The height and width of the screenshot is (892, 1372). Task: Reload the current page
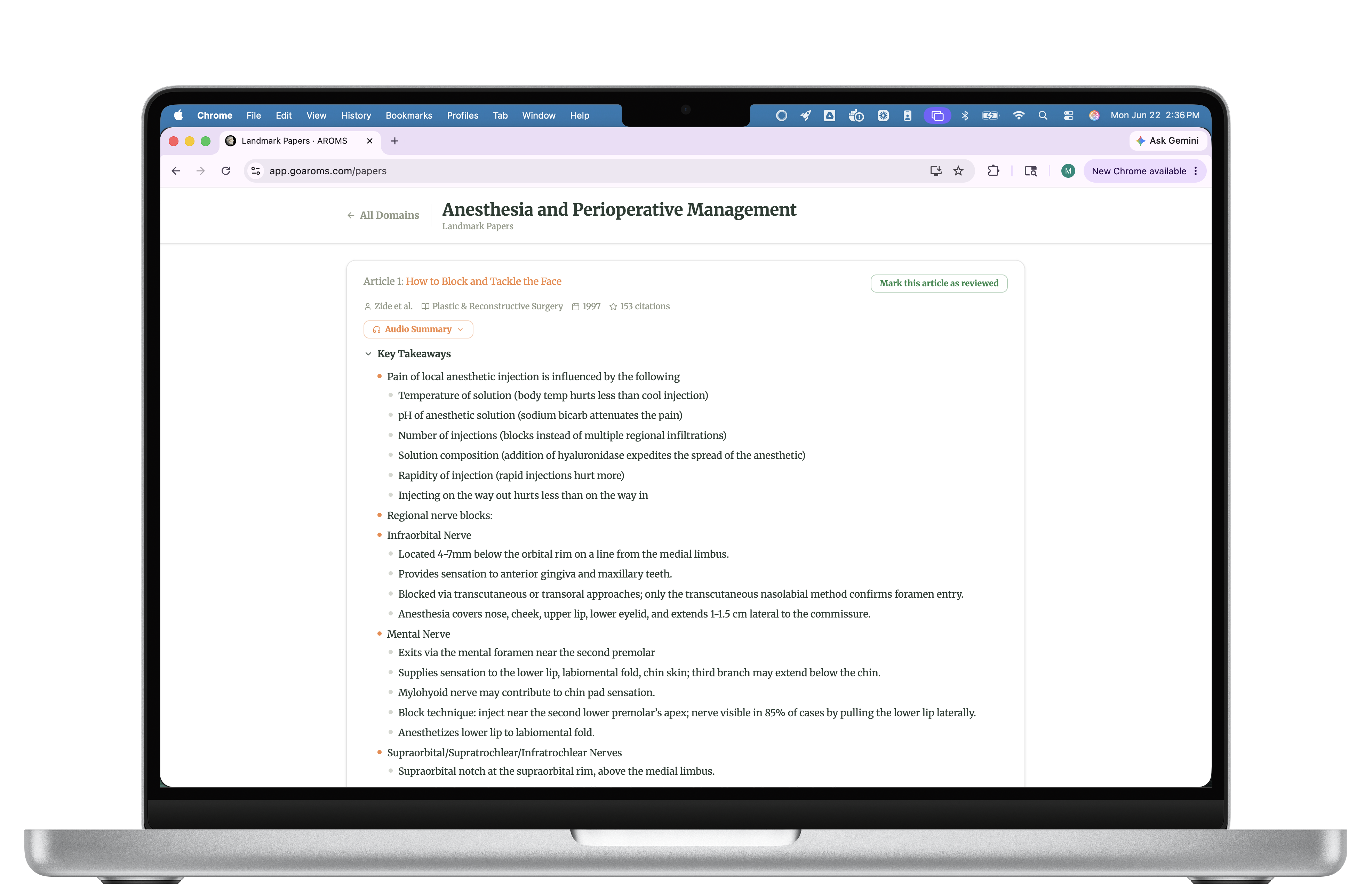(226, 171)
